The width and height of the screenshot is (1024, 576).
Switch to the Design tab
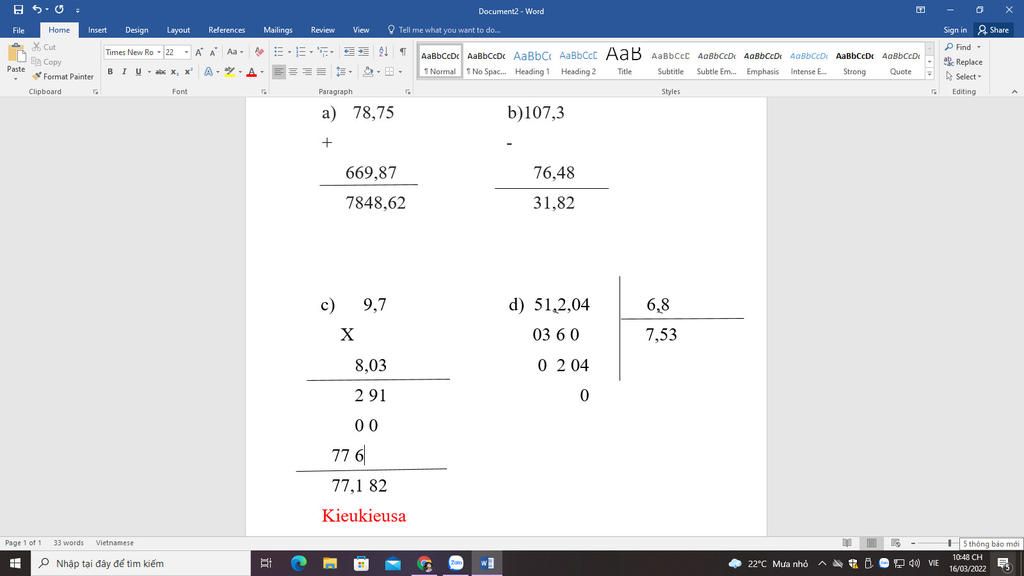coord(136,30)
